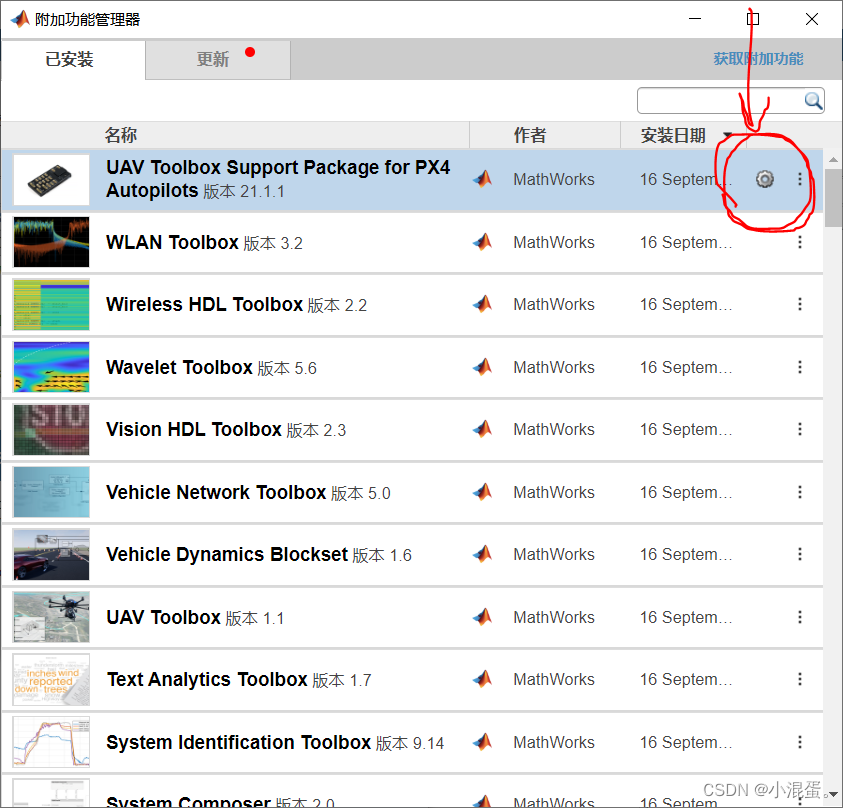Viewport: 843px width, 808px height.
Task: Click the scrollbar up arrow
Action: tap(833, 160)
